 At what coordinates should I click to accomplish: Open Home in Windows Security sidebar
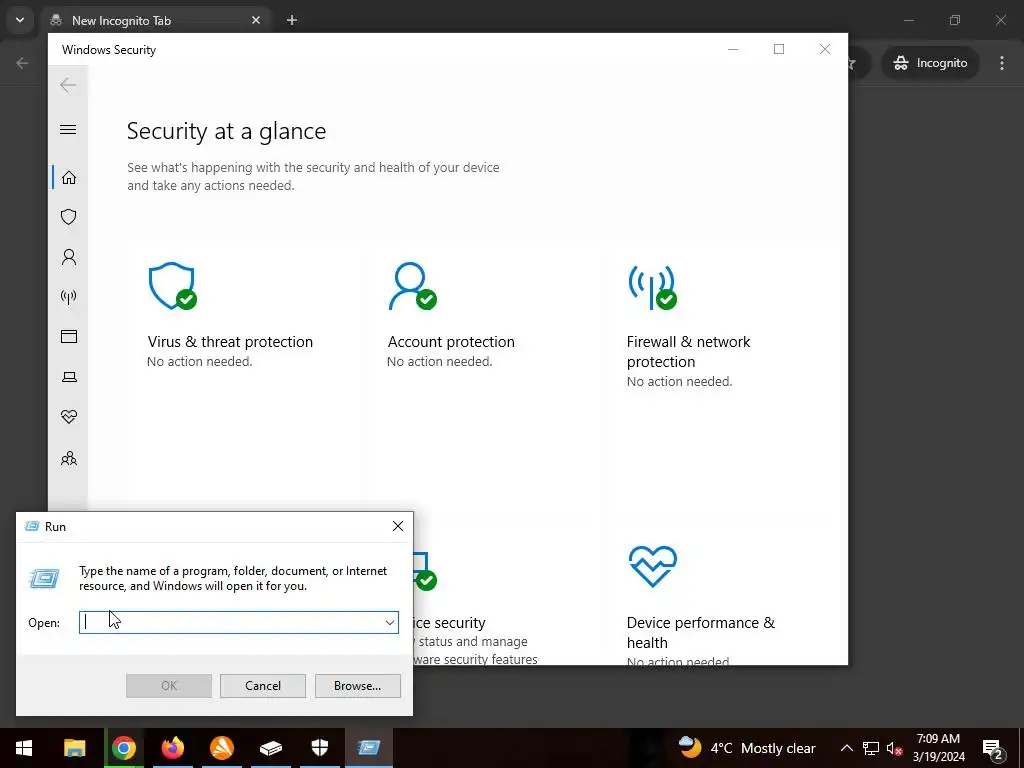point(69,178)
